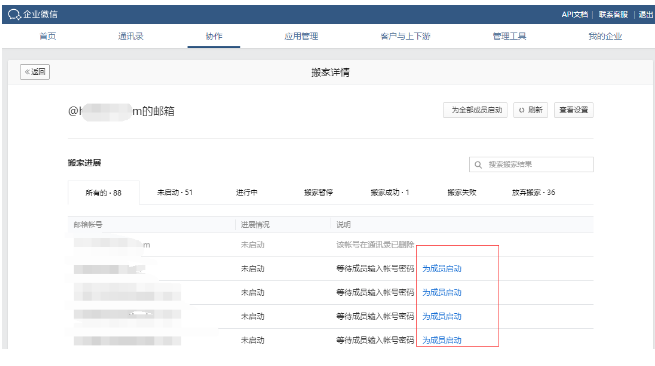Click the 返回 back button
The image size is (655, 366).
point(35,72)
